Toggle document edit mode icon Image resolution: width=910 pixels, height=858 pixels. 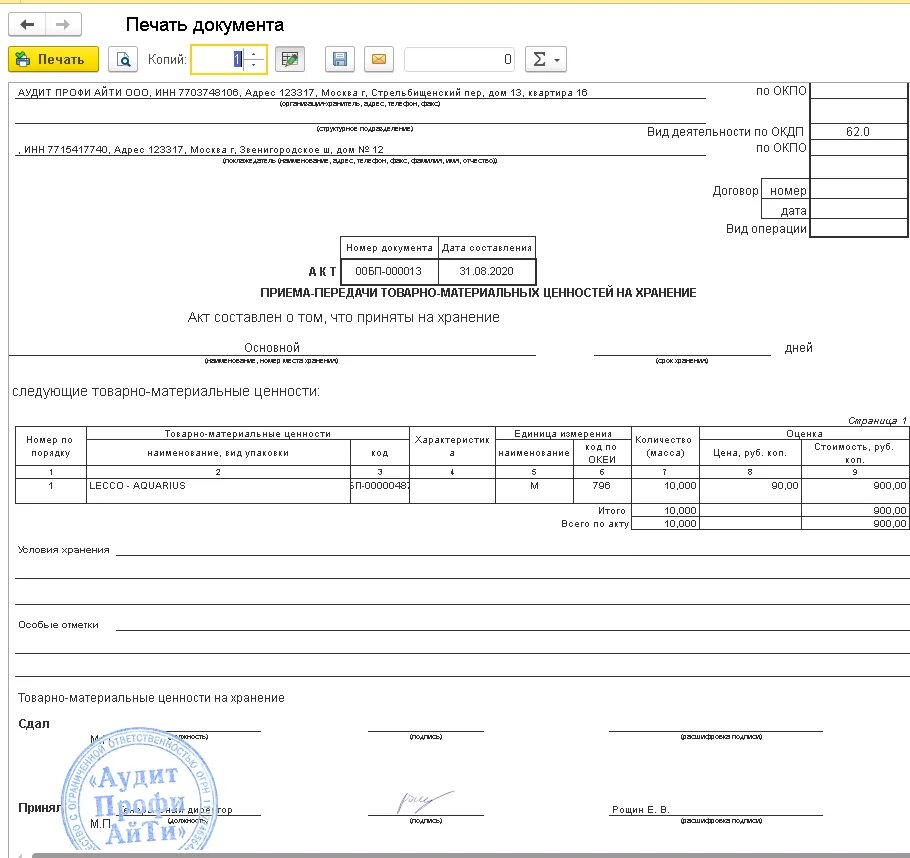pos(290,59)
